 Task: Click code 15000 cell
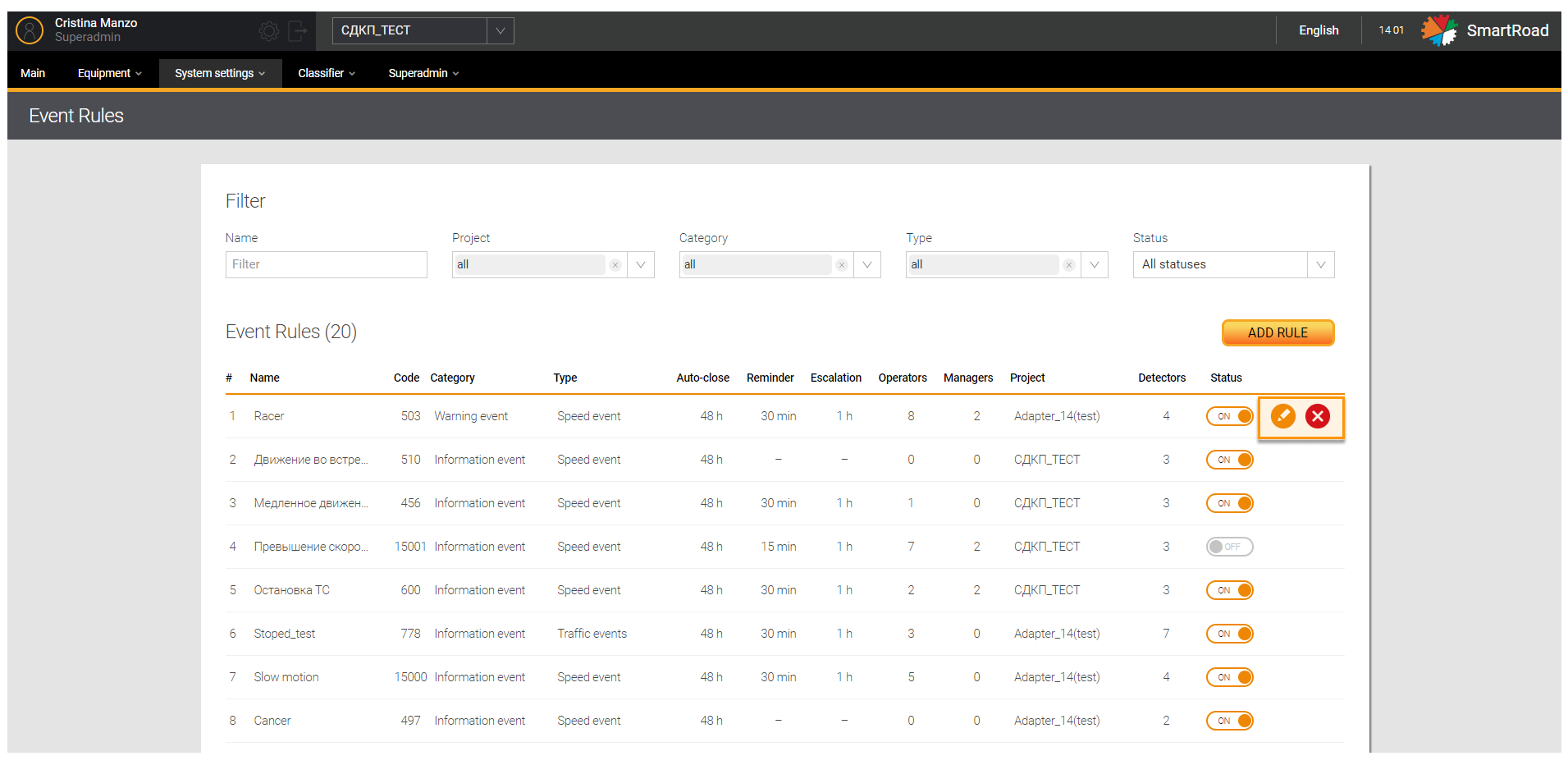point(410,677)
